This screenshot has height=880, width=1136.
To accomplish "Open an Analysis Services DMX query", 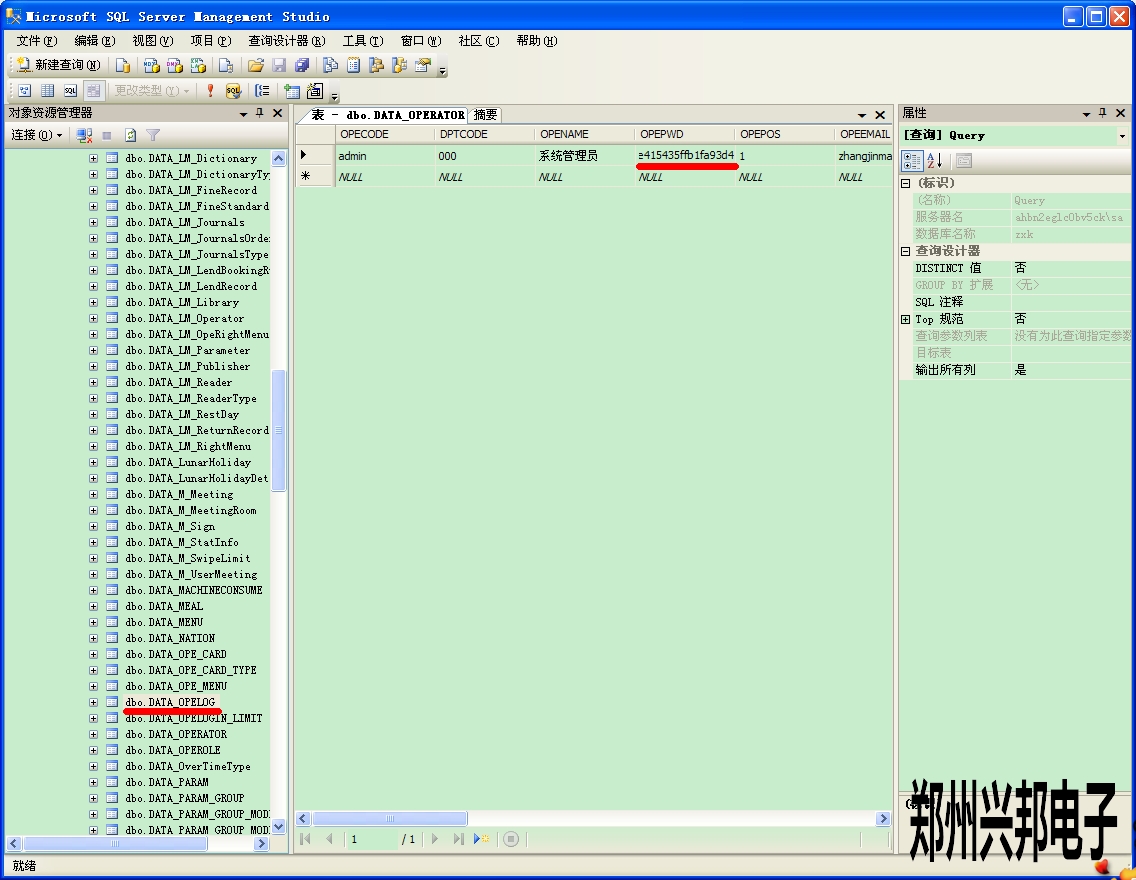I will [x=175, y=66].
